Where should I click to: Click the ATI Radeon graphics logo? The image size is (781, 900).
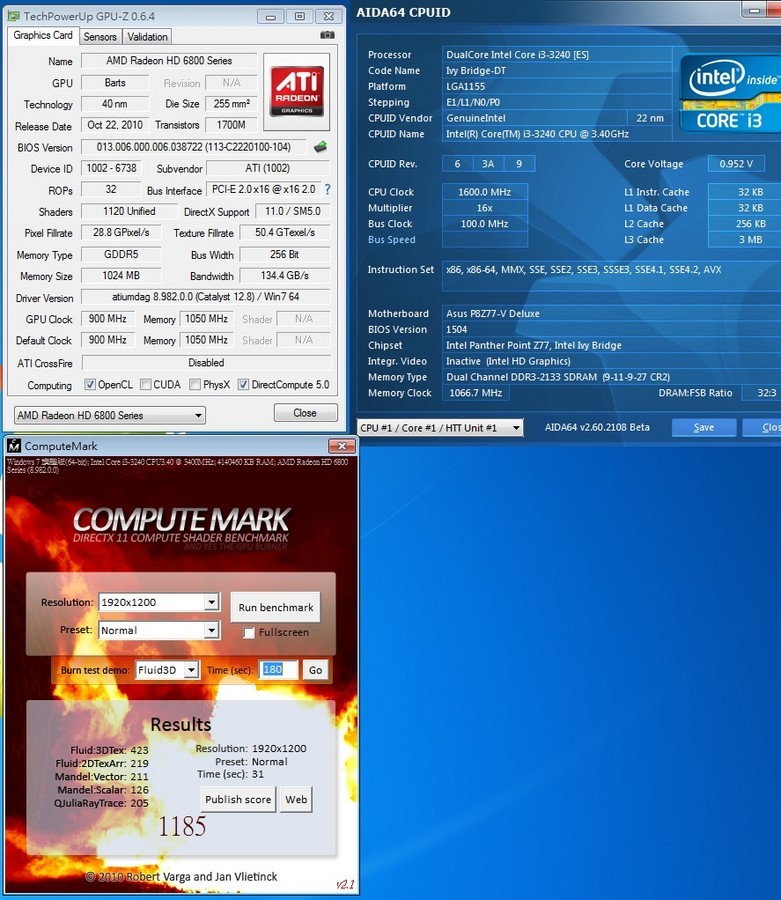click(296, 92)
